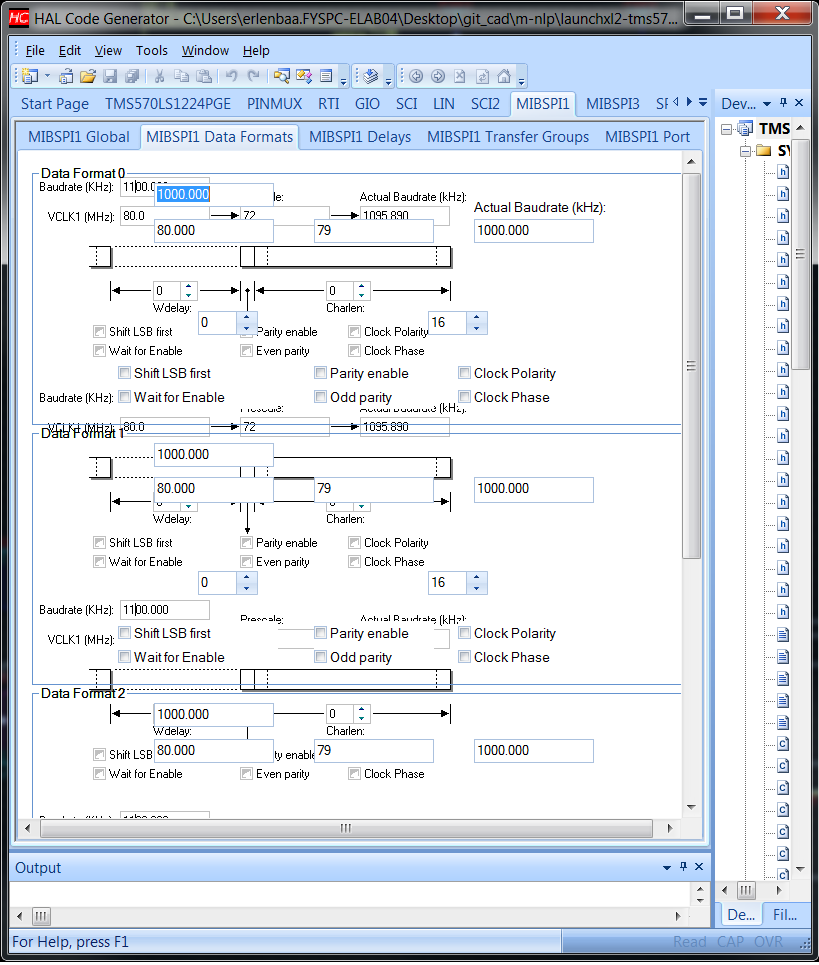Click the TMS root node icon in tree
The image size is (819, 965).
pos(745,129)
